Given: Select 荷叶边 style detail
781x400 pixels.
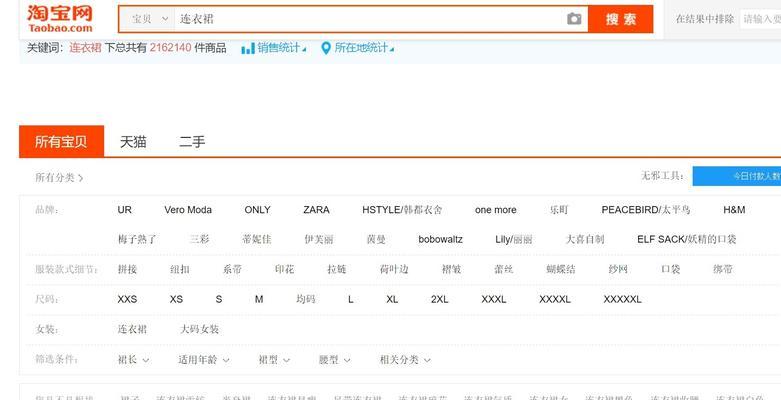Looking at the screenshot, I should [x=394, y=269].
